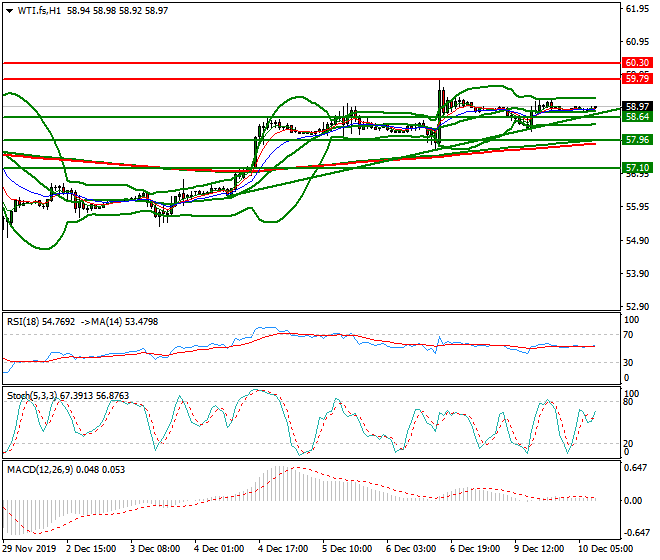Click the 58.97 current price tag
The image size is (660, 560).
(x=637, y=106)
